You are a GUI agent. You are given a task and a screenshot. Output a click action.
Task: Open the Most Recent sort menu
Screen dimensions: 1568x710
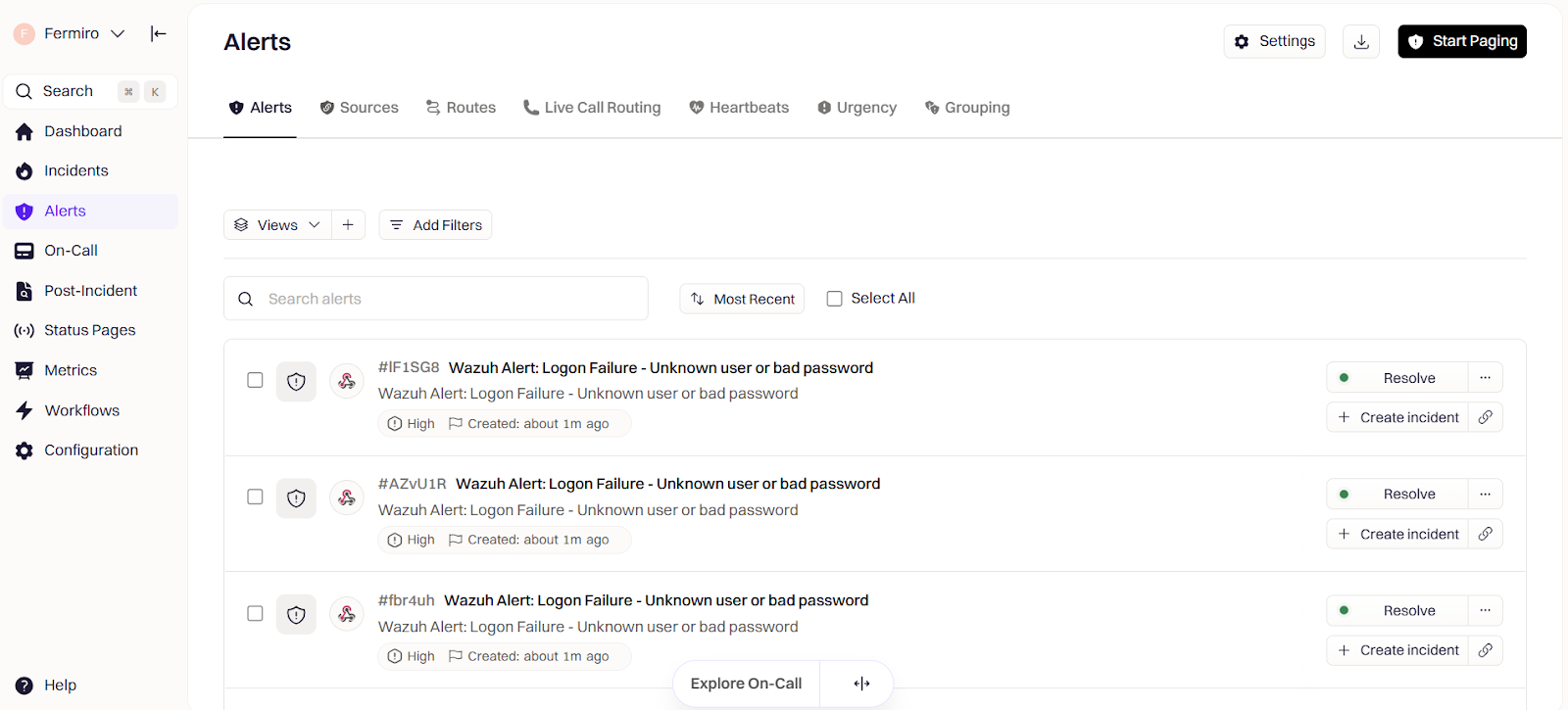742,299
